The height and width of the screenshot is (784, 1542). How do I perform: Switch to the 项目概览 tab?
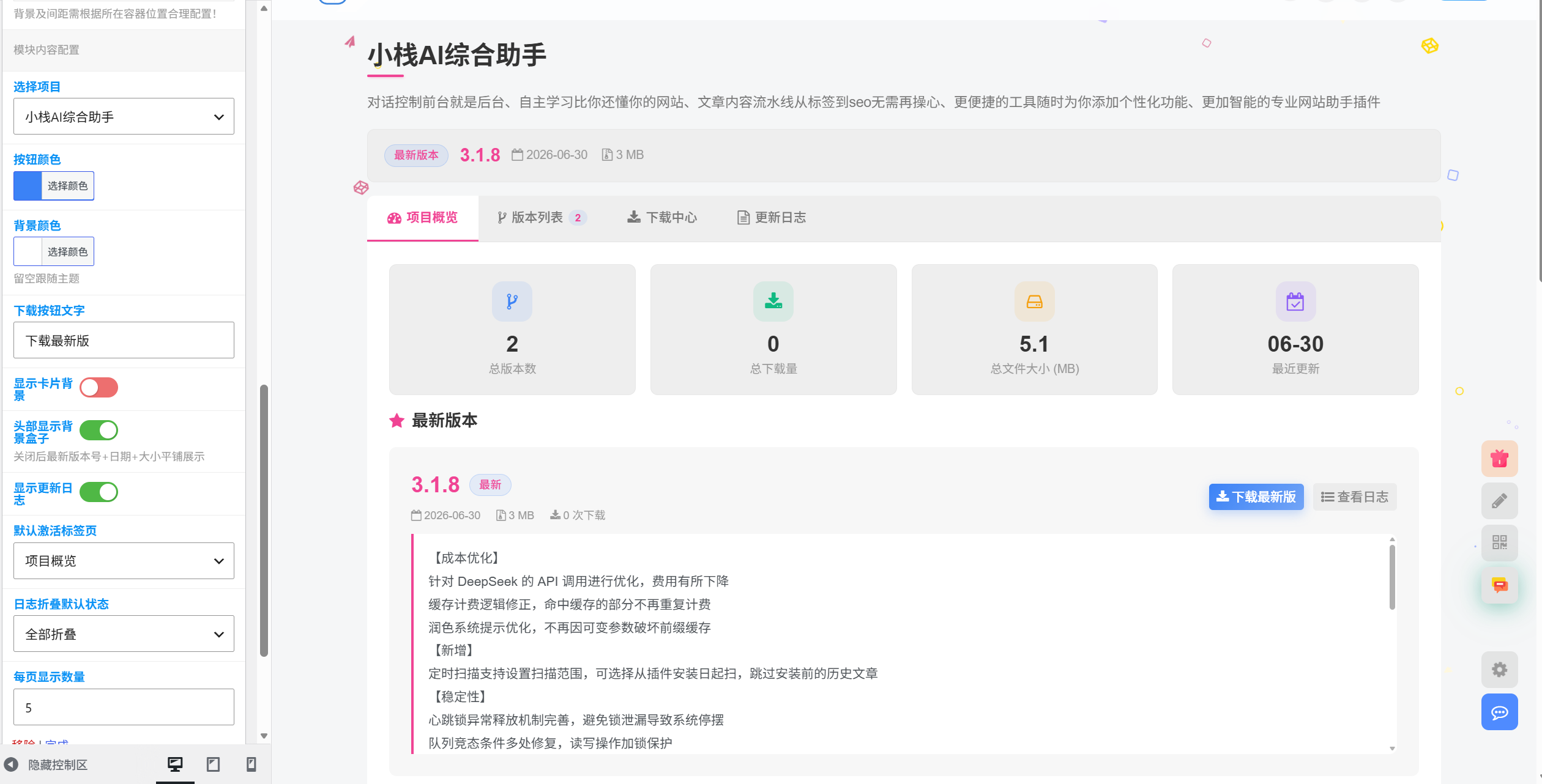(x=422, y=218)
